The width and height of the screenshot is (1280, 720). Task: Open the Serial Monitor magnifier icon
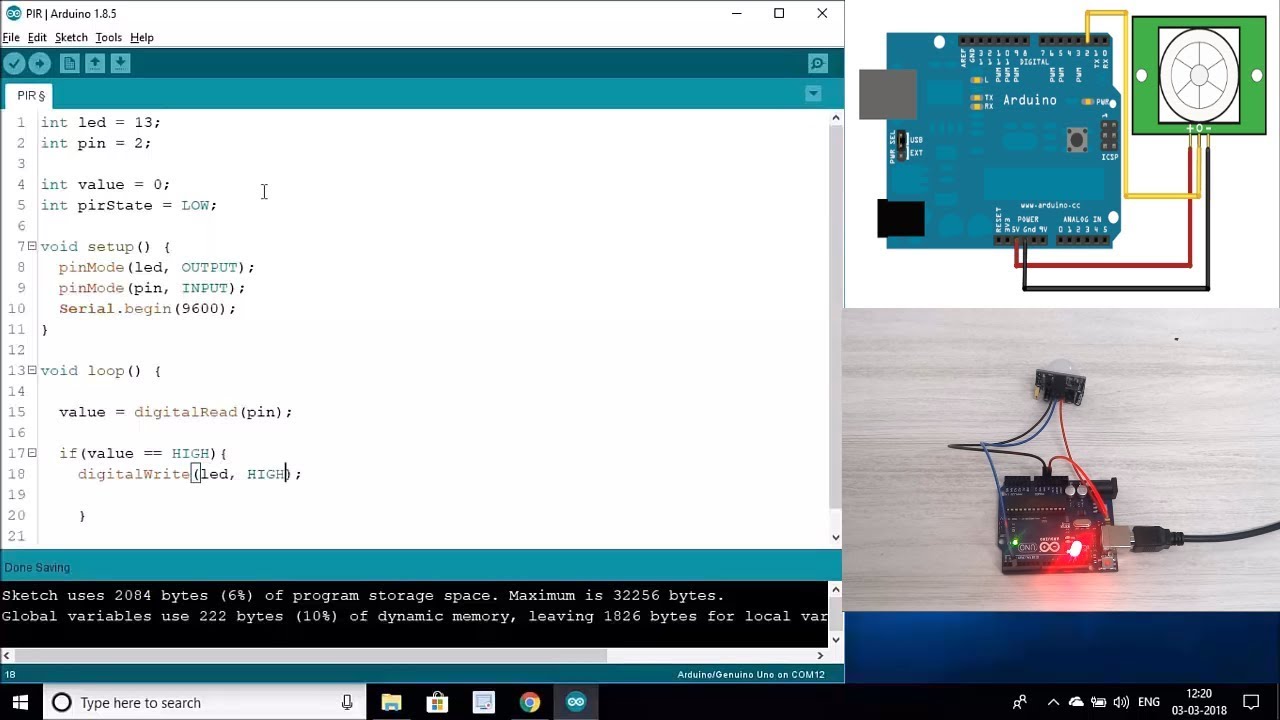(817, 64)
